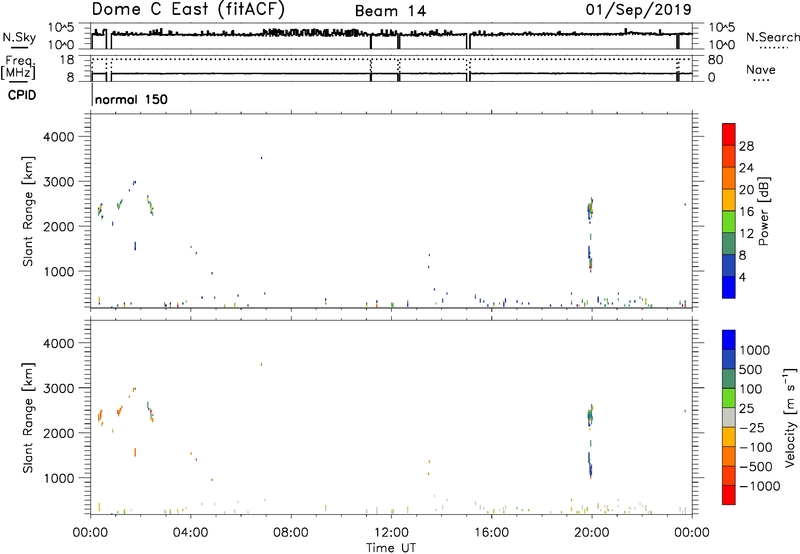Click the blue bottom segment of Power color bar
Viewport: 800px width, 554px height.
(x=729, y=287)
